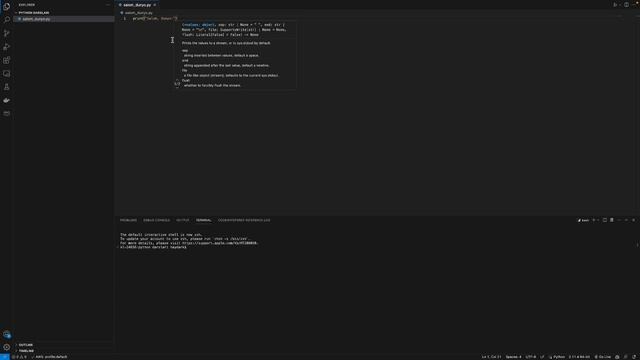Click the terminal prompt line

153,247
